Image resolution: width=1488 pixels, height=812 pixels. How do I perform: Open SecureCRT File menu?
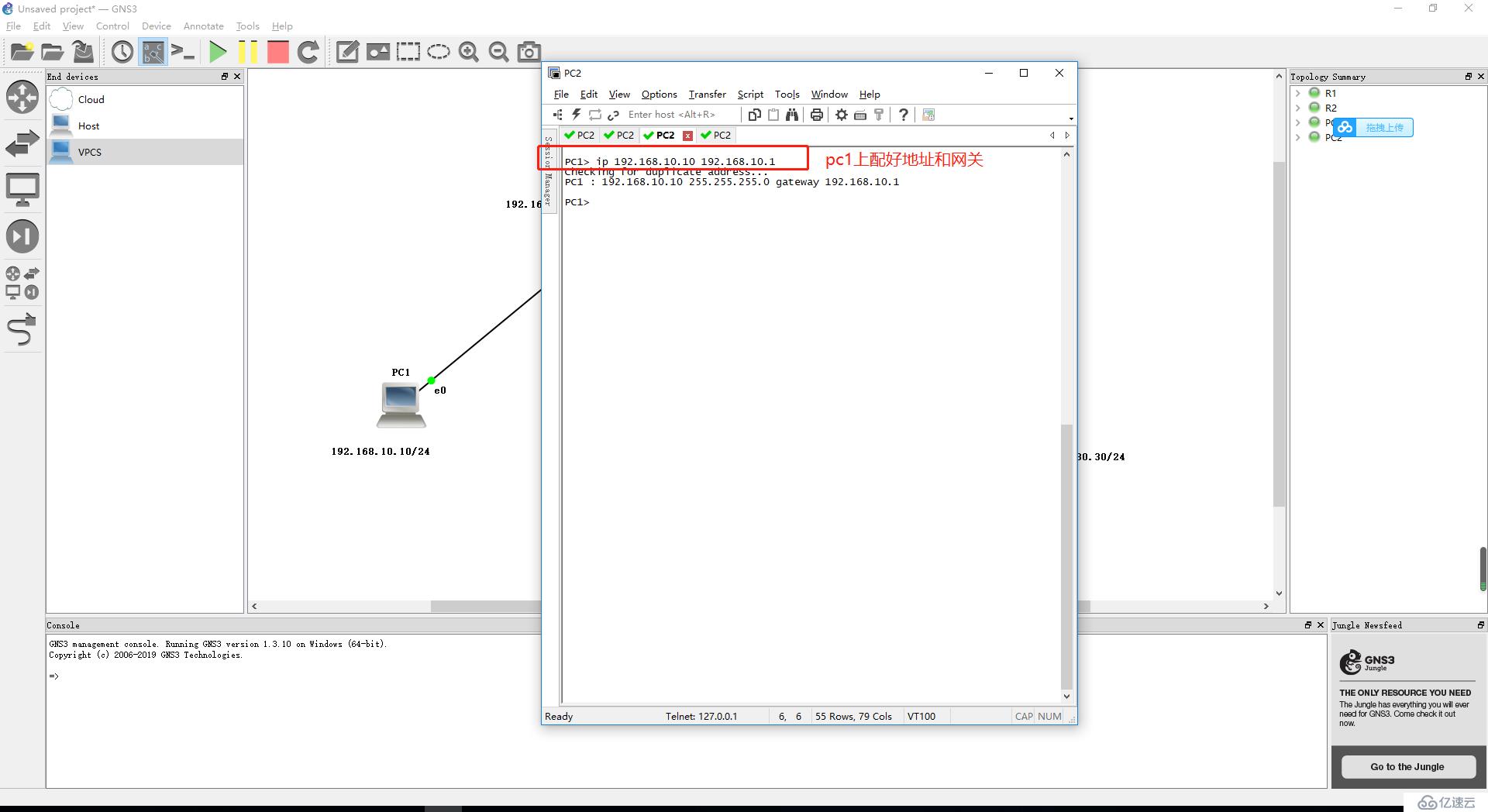[561, 94]
